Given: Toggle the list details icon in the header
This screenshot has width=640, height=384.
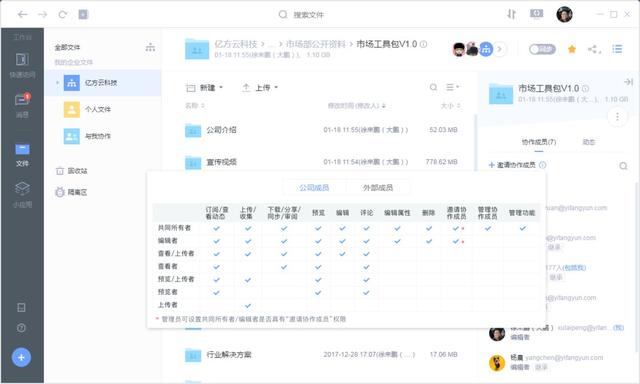Looking at the screenshot, I should click(617, 49).
